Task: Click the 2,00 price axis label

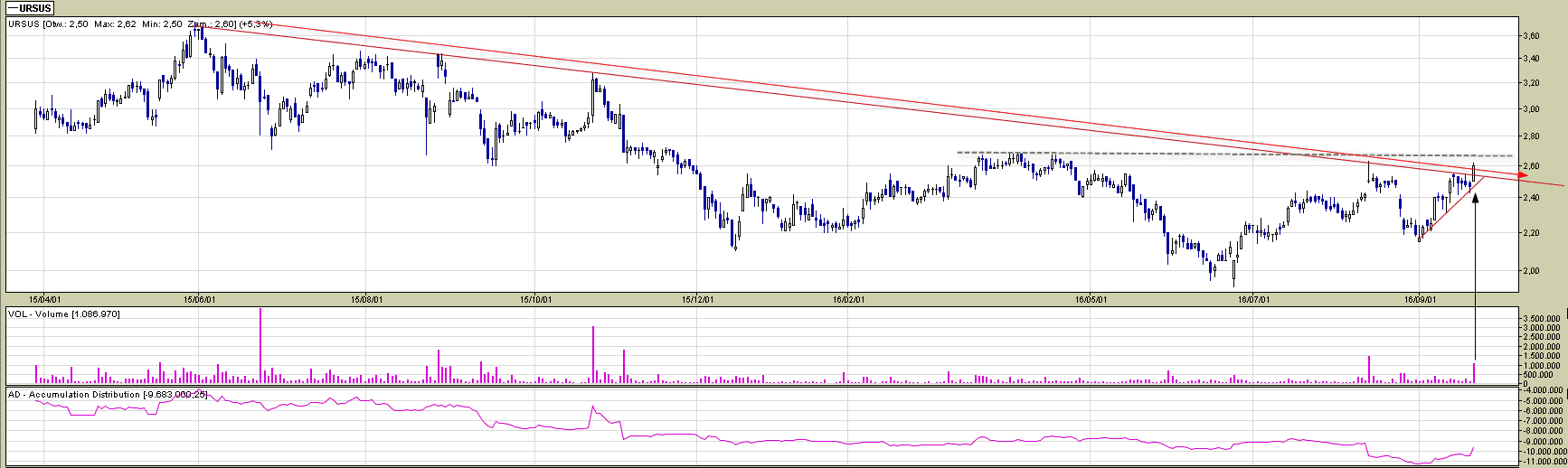Action: [1531, 270]
